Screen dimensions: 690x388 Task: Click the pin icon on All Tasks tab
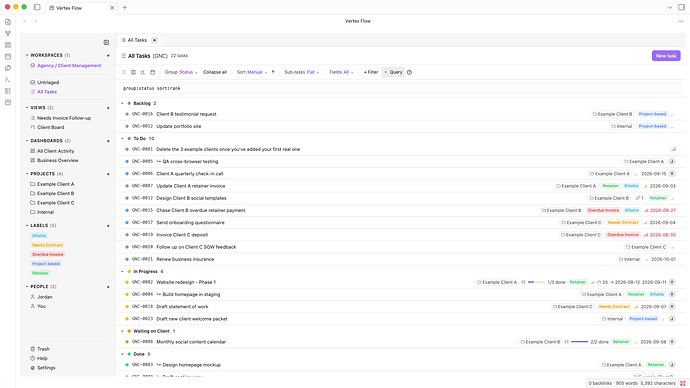154,40
